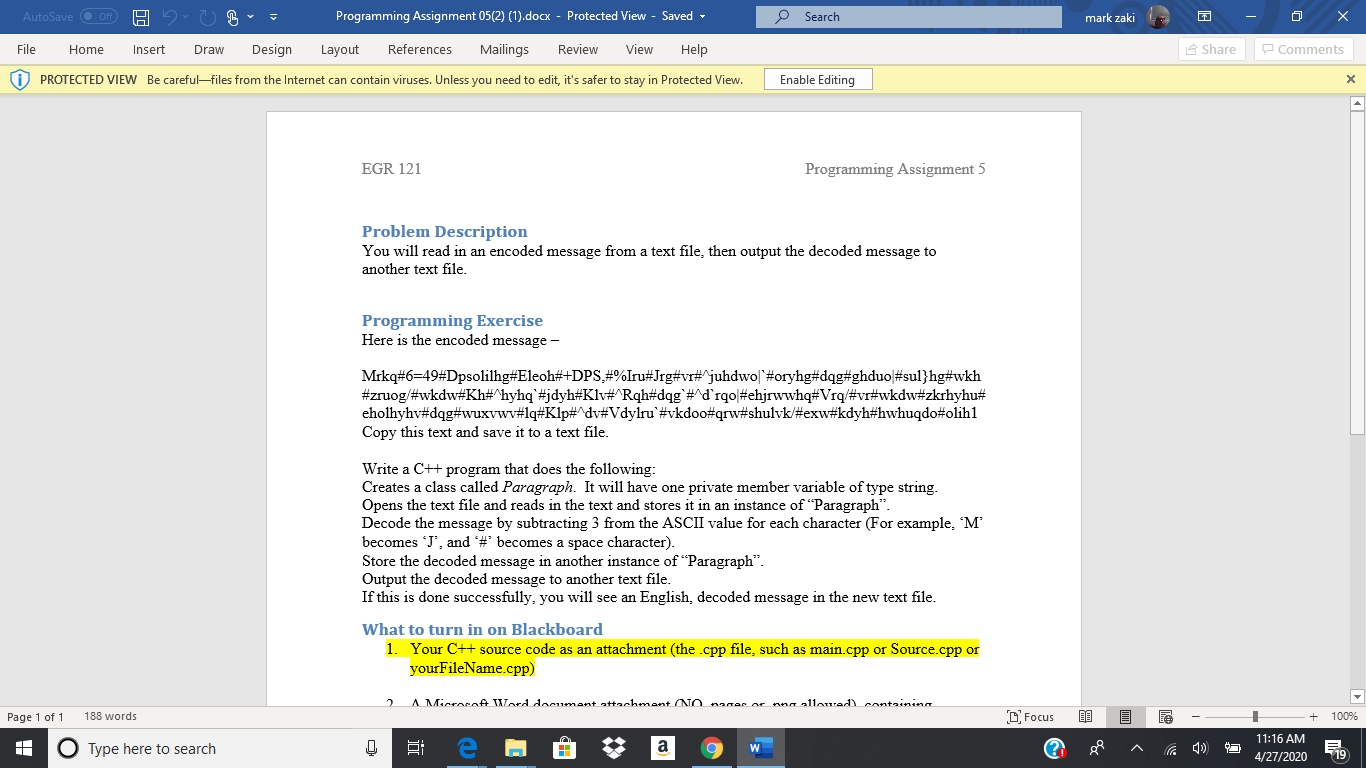Open the Quick Access Toolbar customization chevron
The width and height of the screenshot is (1366, 768).
(272, 16)
